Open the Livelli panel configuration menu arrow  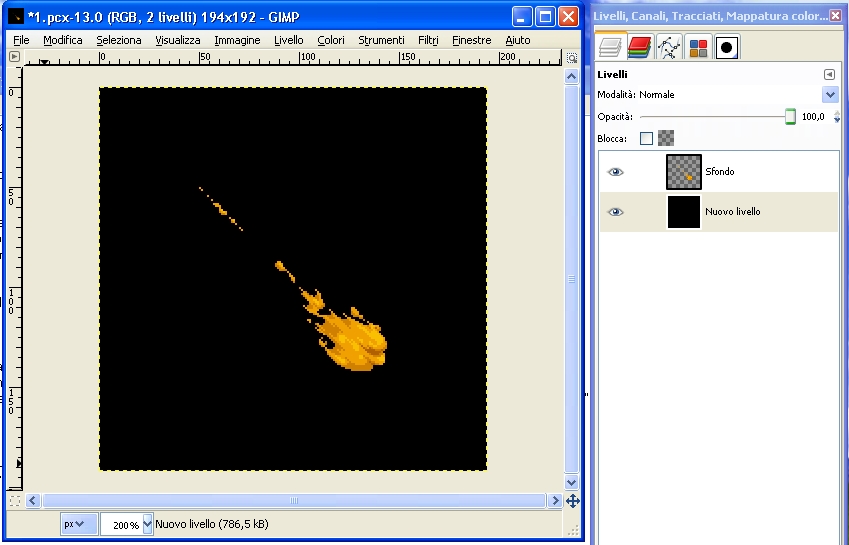829,75
